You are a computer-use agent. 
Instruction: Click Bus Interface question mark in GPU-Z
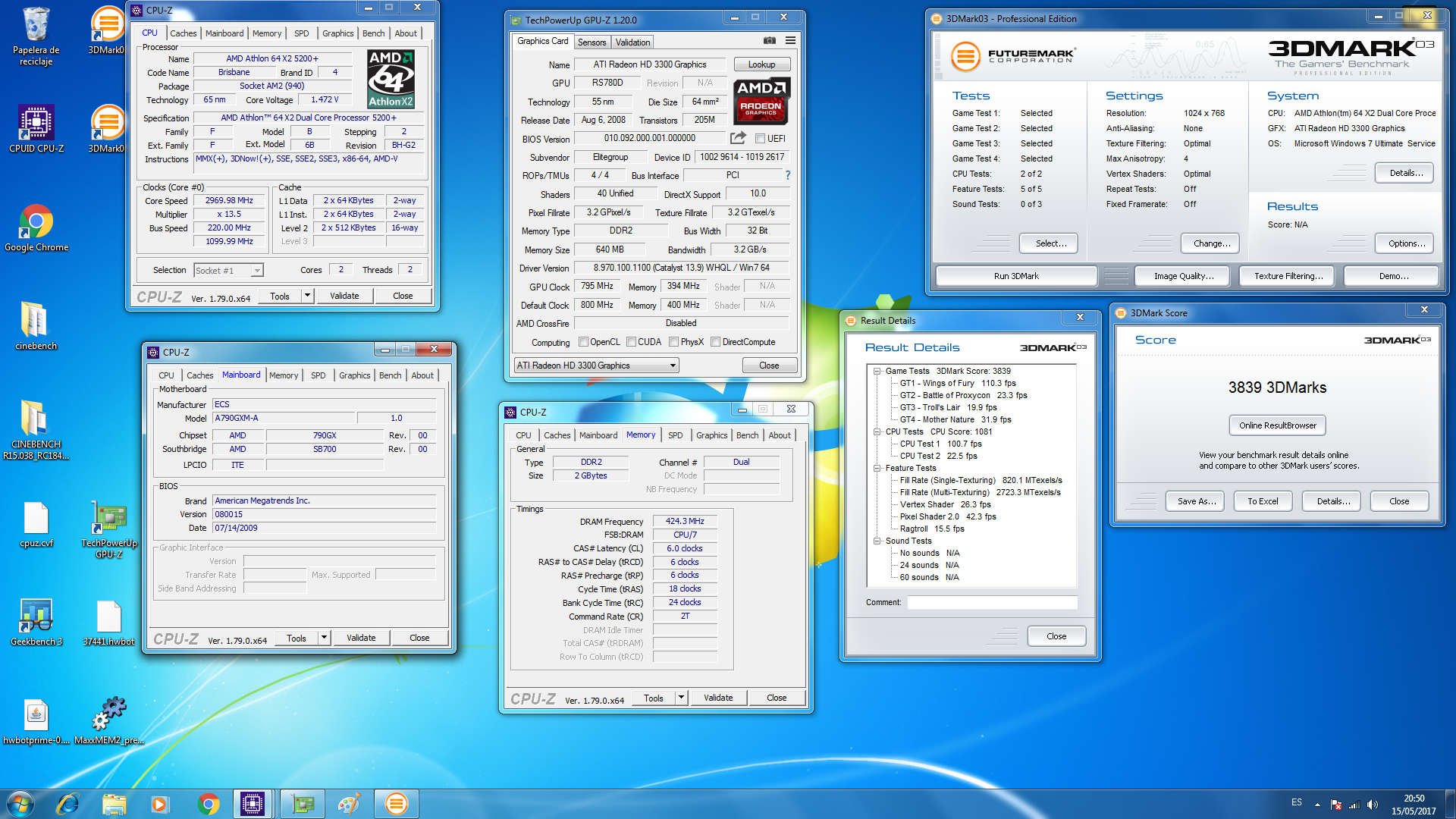tap(787, 175)
